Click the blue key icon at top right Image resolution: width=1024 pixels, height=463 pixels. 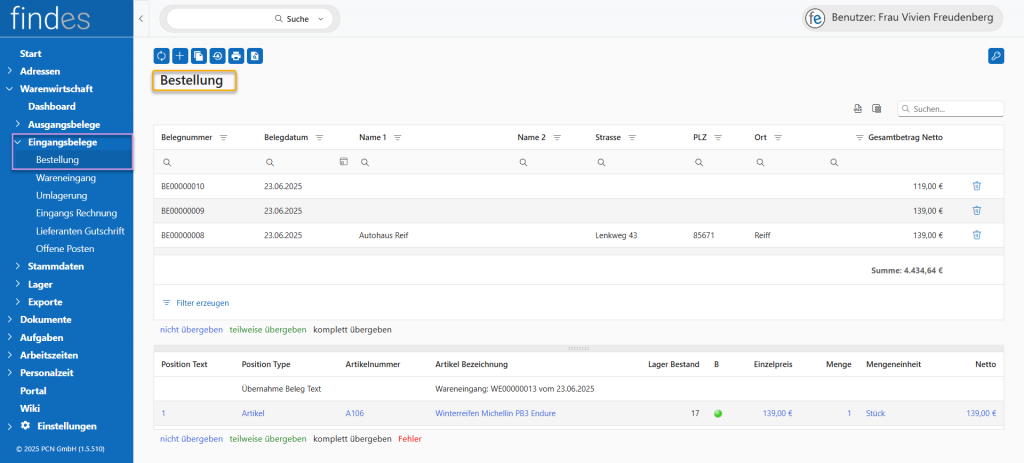click(995, 56)
